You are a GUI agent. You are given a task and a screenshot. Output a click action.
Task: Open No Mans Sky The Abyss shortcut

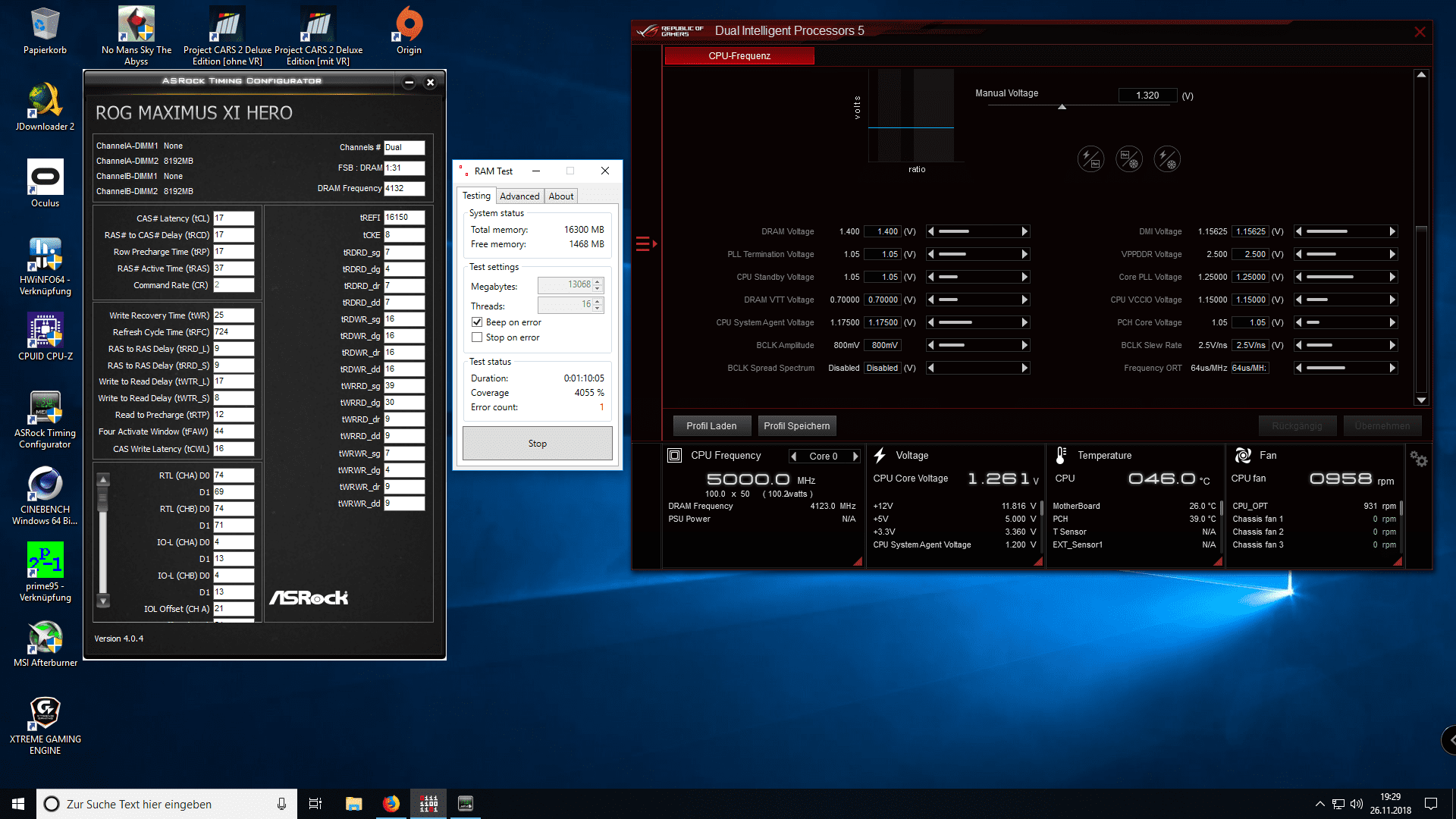(136, 36)
